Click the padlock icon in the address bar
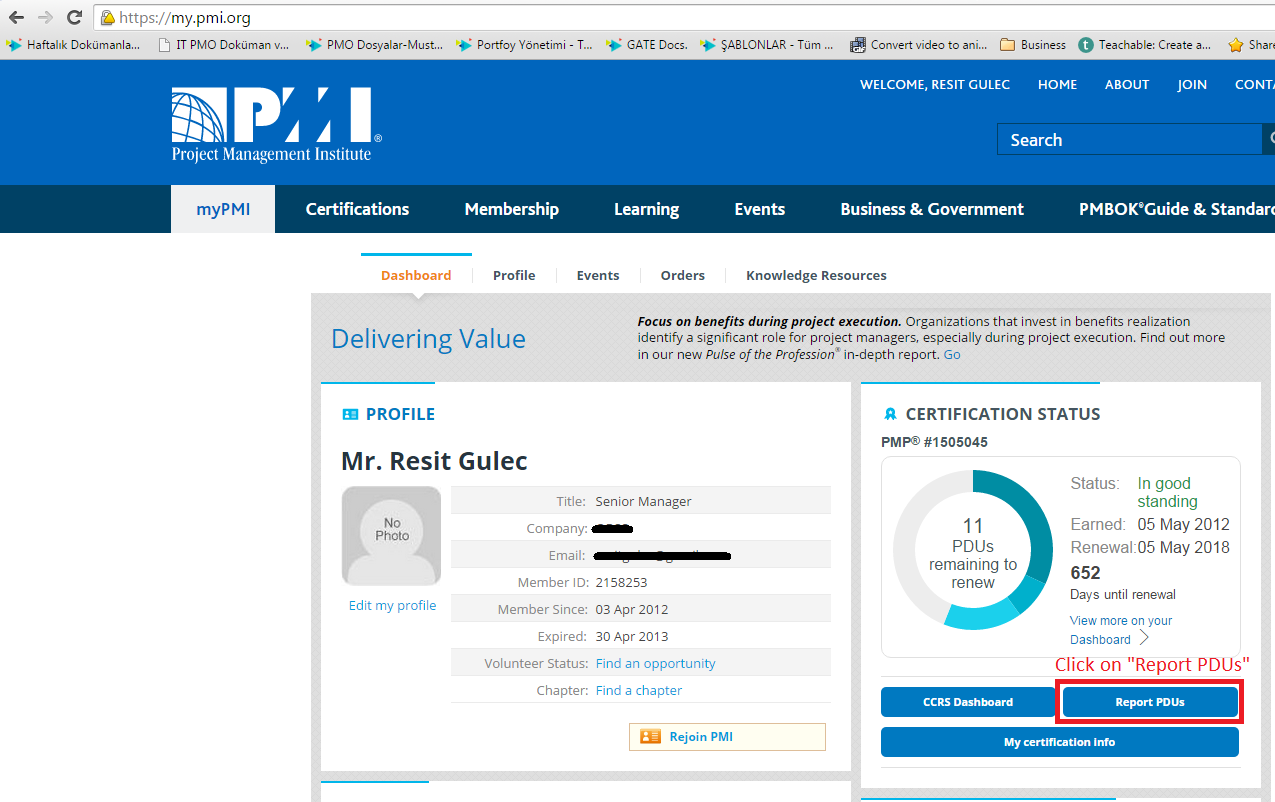 (107, 18)
